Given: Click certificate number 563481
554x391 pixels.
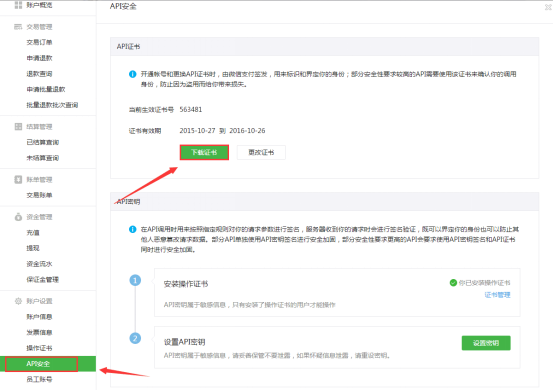Looking at the screenshot, I should (x=191, y=109).
